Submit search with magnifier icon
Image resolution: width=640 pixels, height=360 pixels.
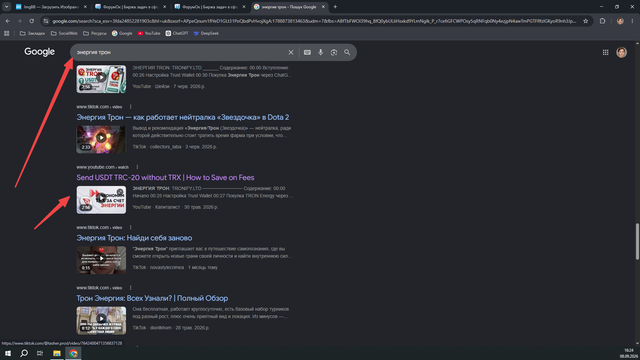tap(347, 52)
